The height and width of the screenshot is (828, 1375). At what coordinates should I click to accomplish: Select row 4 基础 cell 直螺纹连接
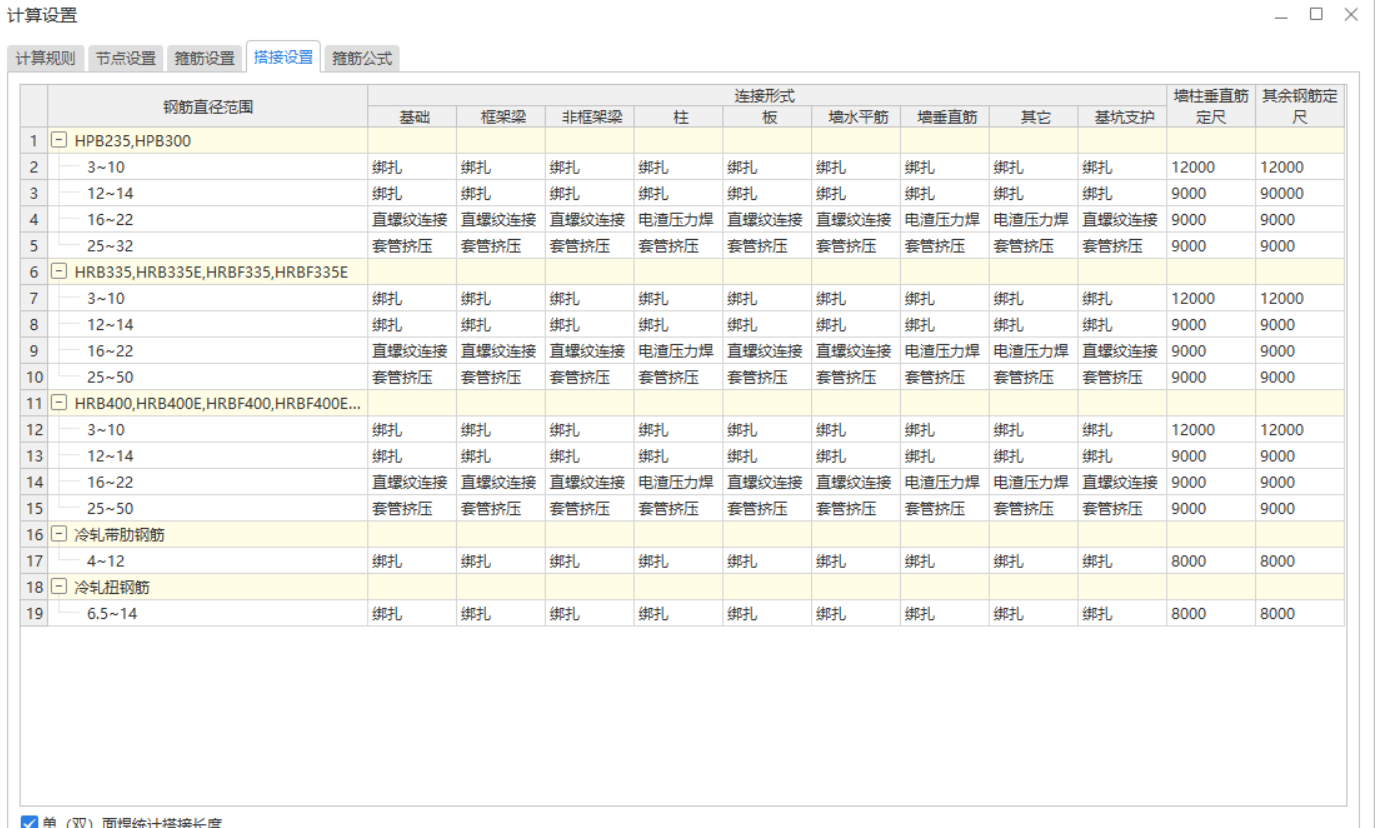pyautogui.click(x=412, y=219)
